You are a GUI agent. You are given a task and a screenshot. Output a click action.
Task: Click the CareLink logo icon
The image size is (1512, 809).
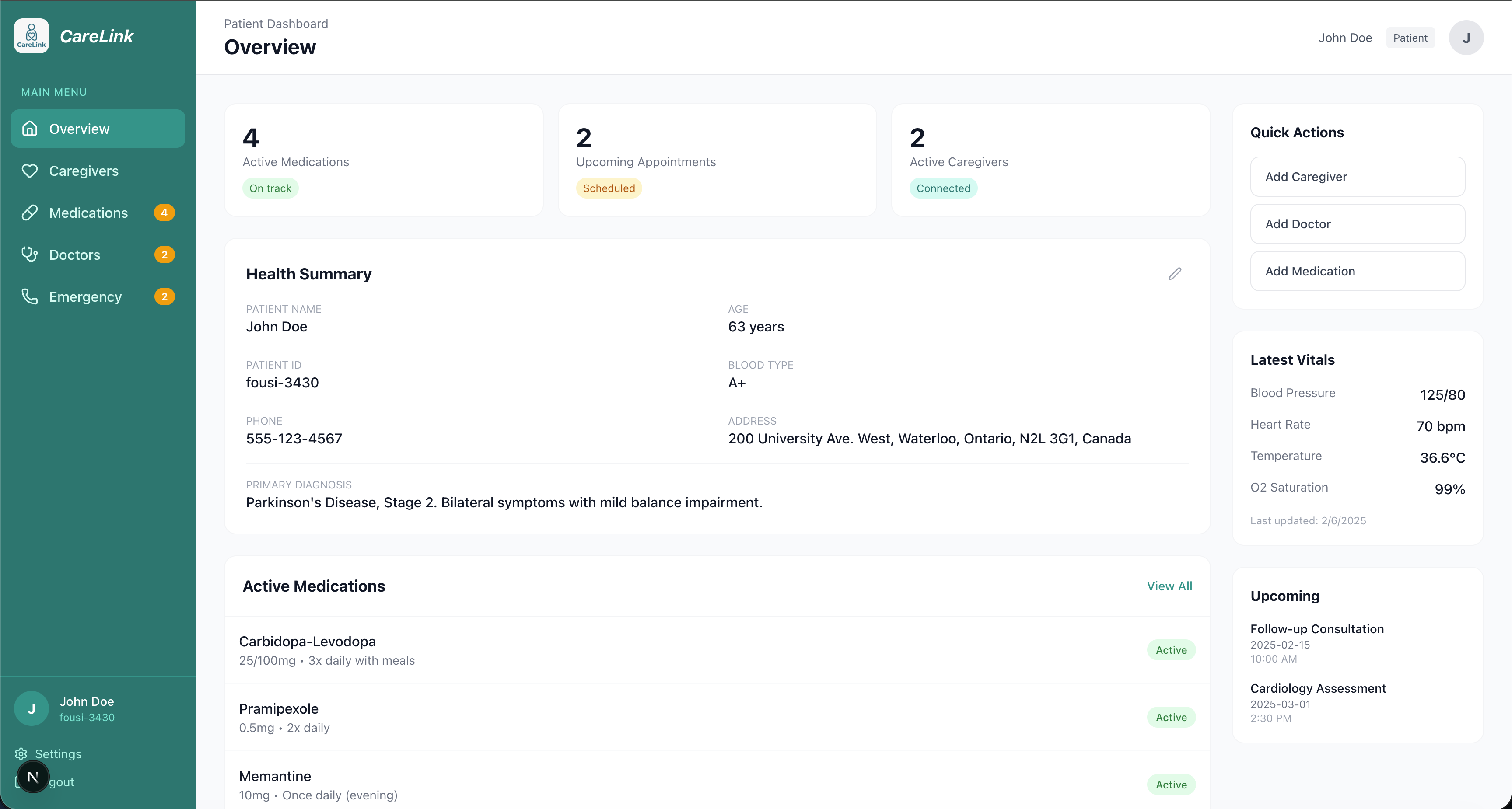coord(31,36)
